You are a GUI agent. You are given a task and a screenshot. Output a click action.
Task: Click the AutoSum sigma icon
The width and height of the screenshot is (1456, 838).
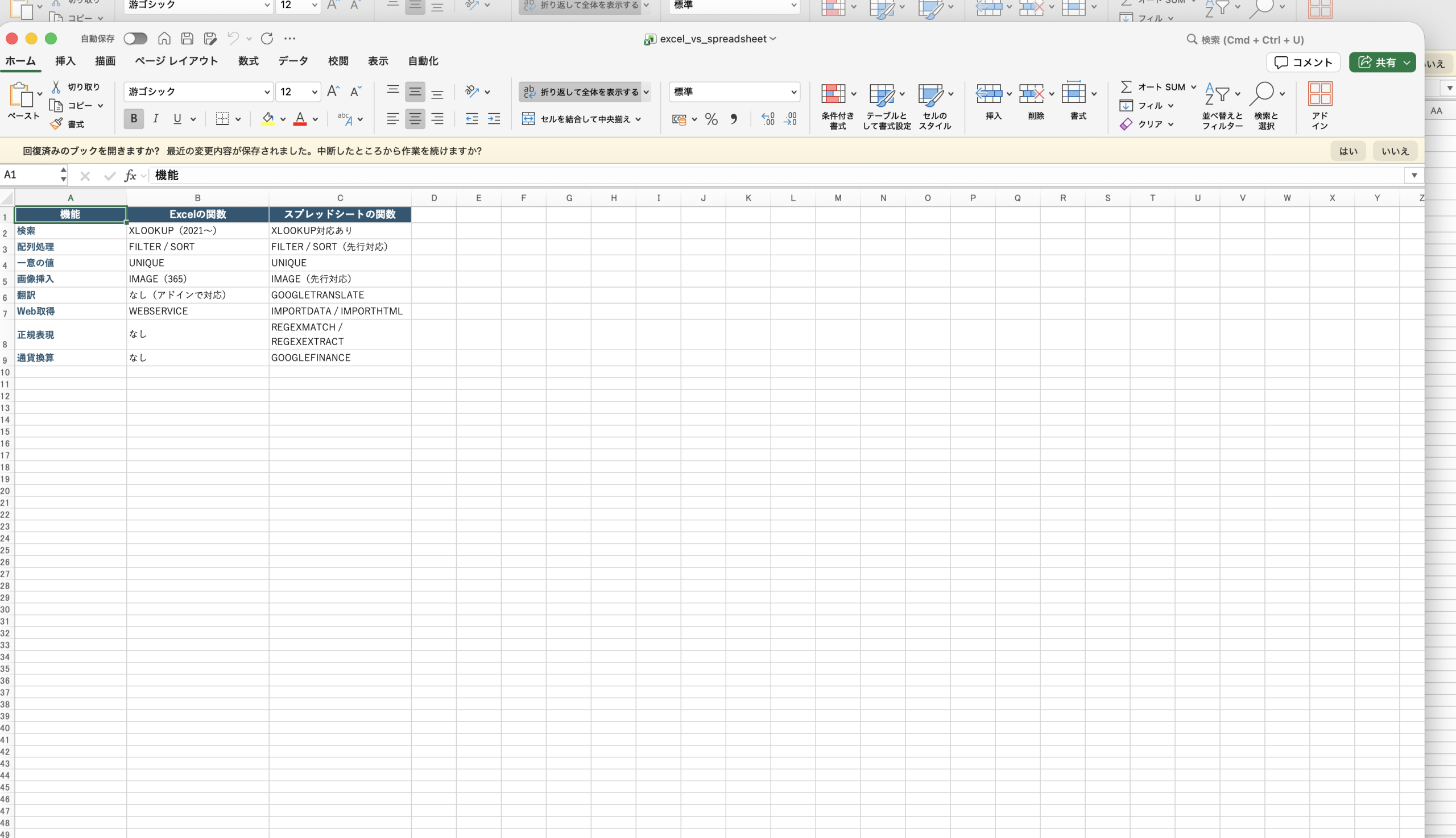tap(1126, 87)
